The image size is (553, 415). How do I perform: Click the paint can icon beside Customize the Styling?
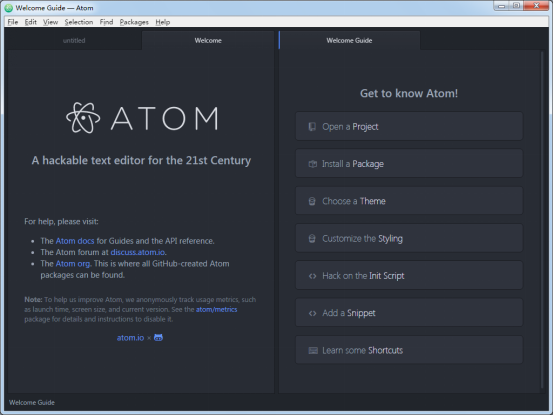pos(312,239)
